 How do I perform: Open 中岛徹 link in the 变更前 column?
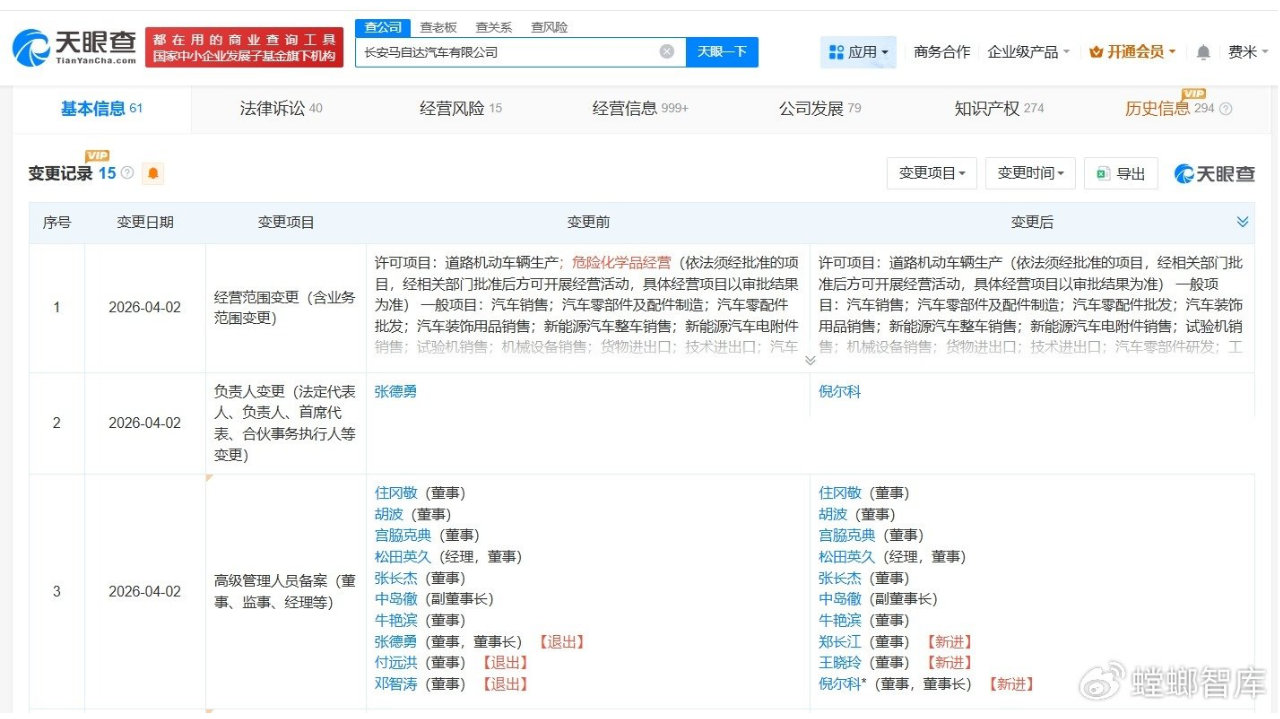coord(395,599)
